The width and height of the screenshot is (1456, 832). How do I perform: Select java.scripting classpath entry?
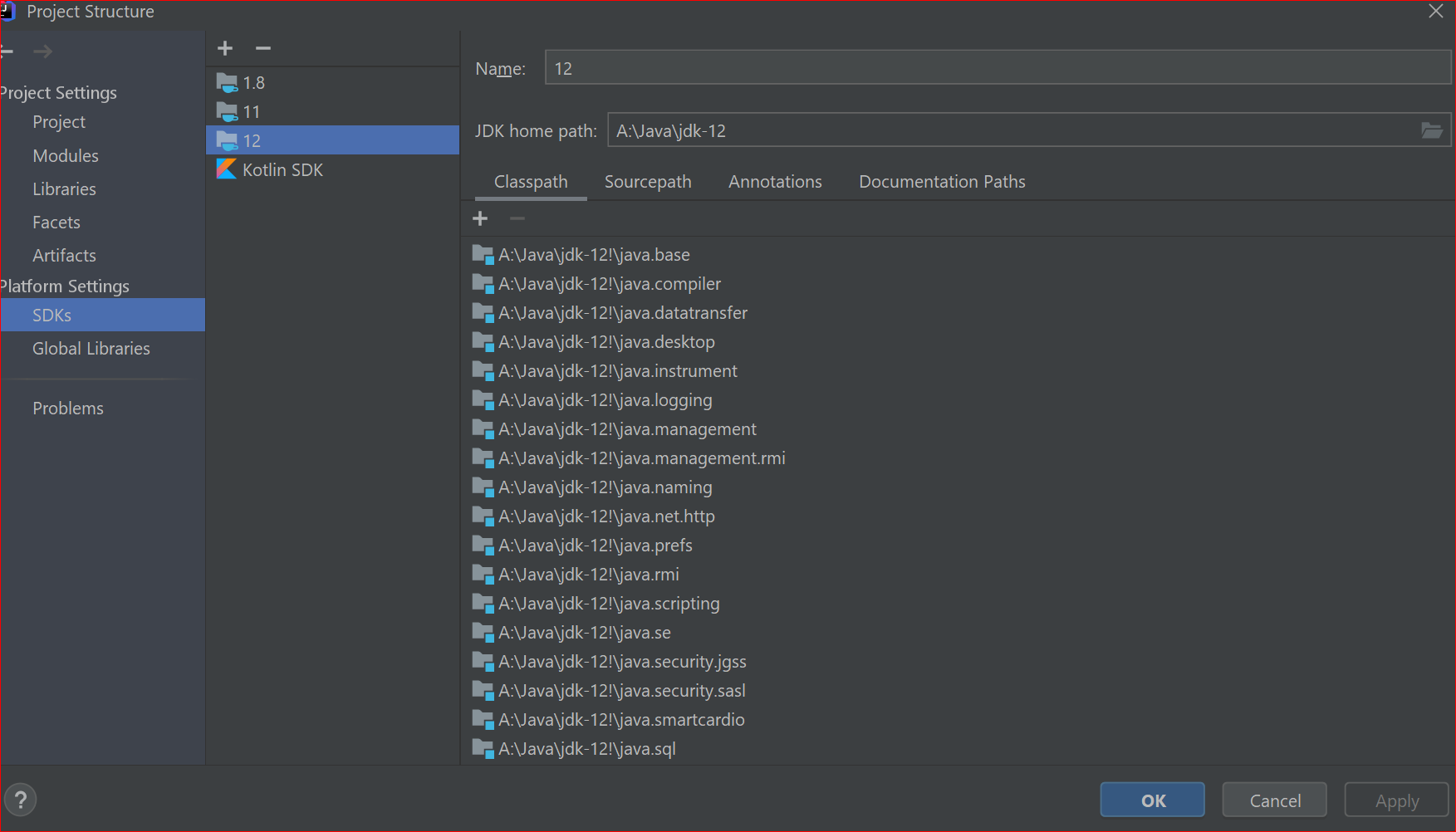click(596, 604)
